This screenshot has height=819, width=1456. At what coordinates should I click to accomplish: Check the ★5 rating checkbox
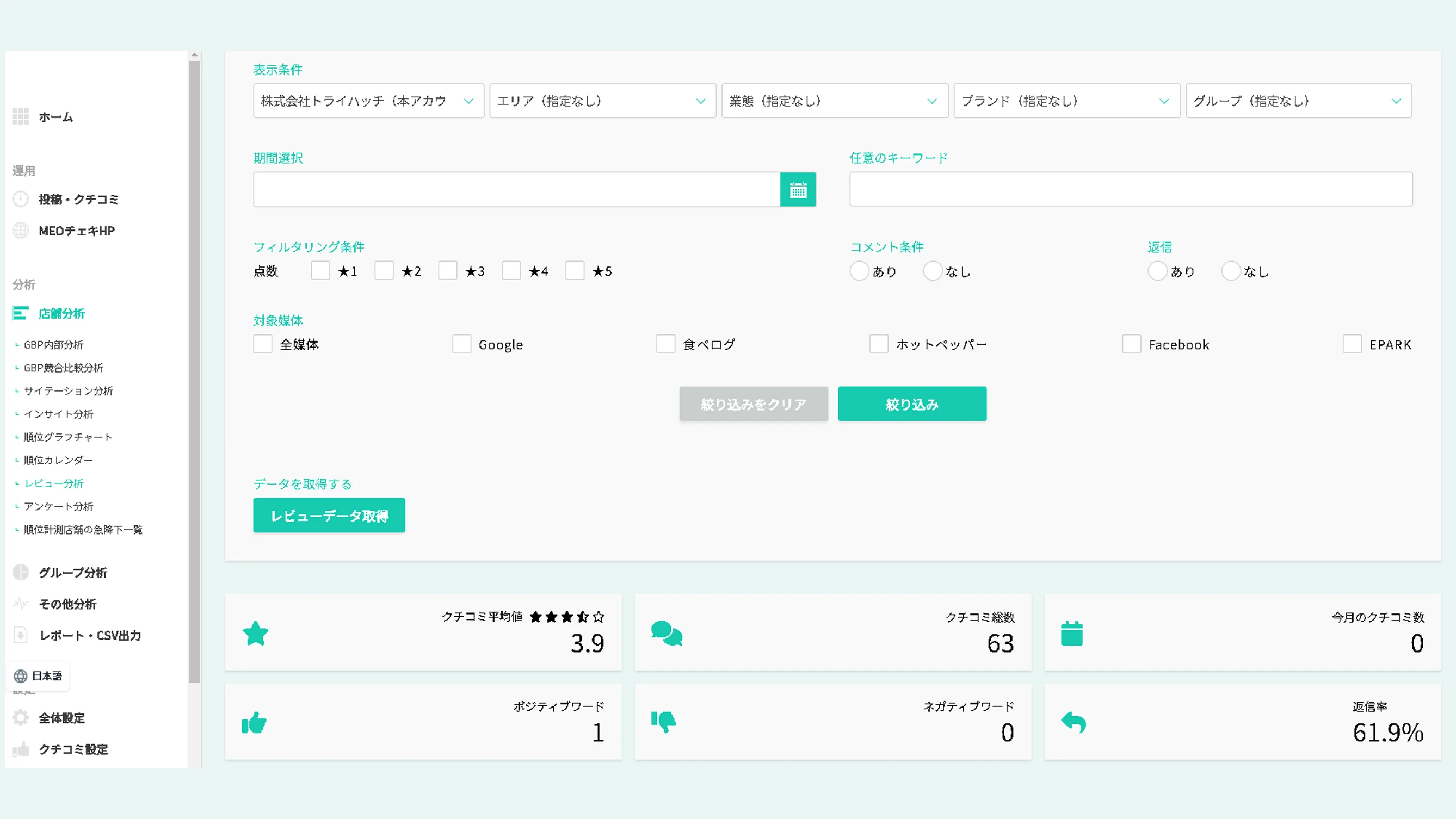tap(575, 270)
